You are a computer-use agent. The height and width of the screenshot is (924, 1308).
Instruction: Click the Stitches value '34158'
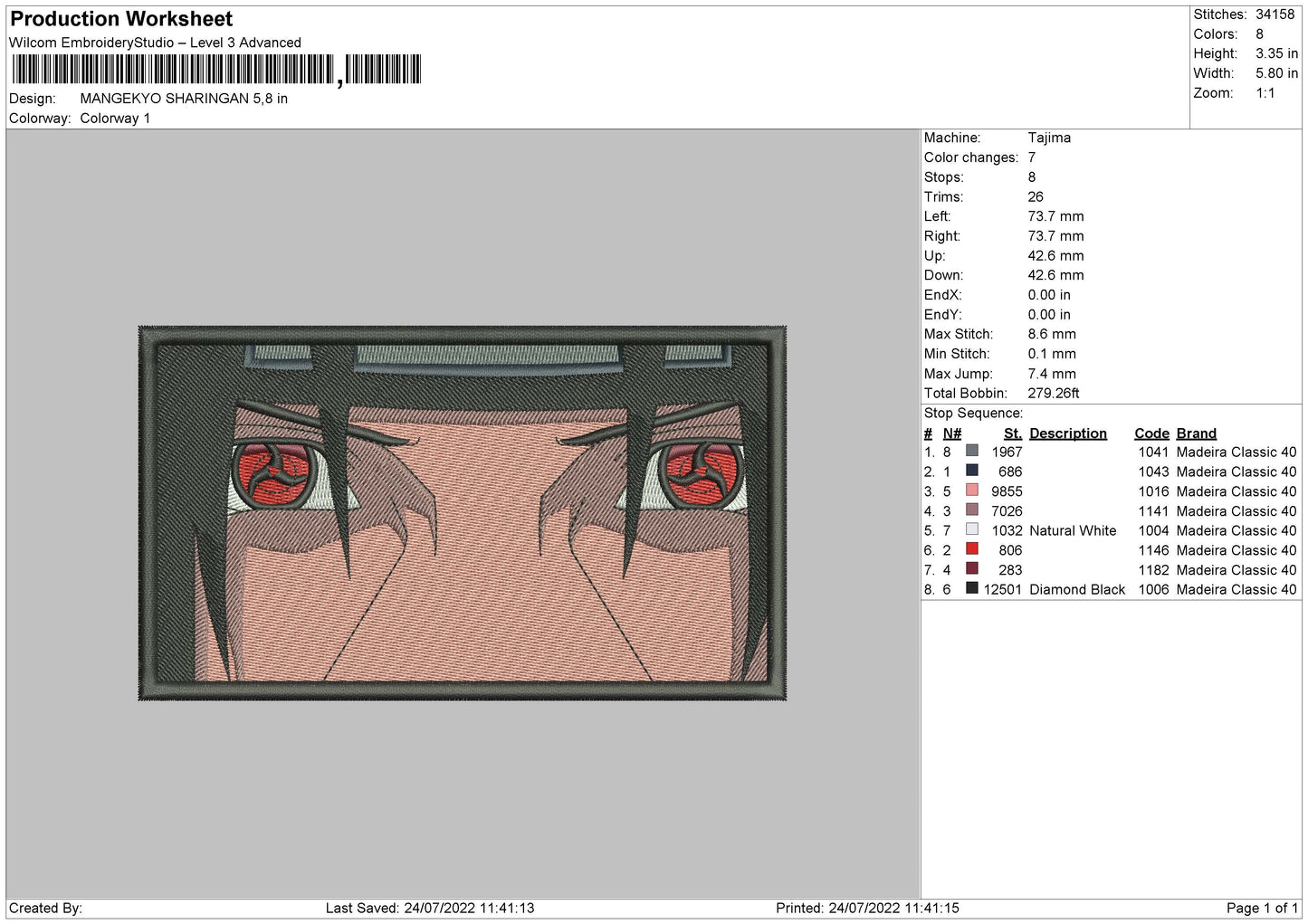click(1275, 14)
